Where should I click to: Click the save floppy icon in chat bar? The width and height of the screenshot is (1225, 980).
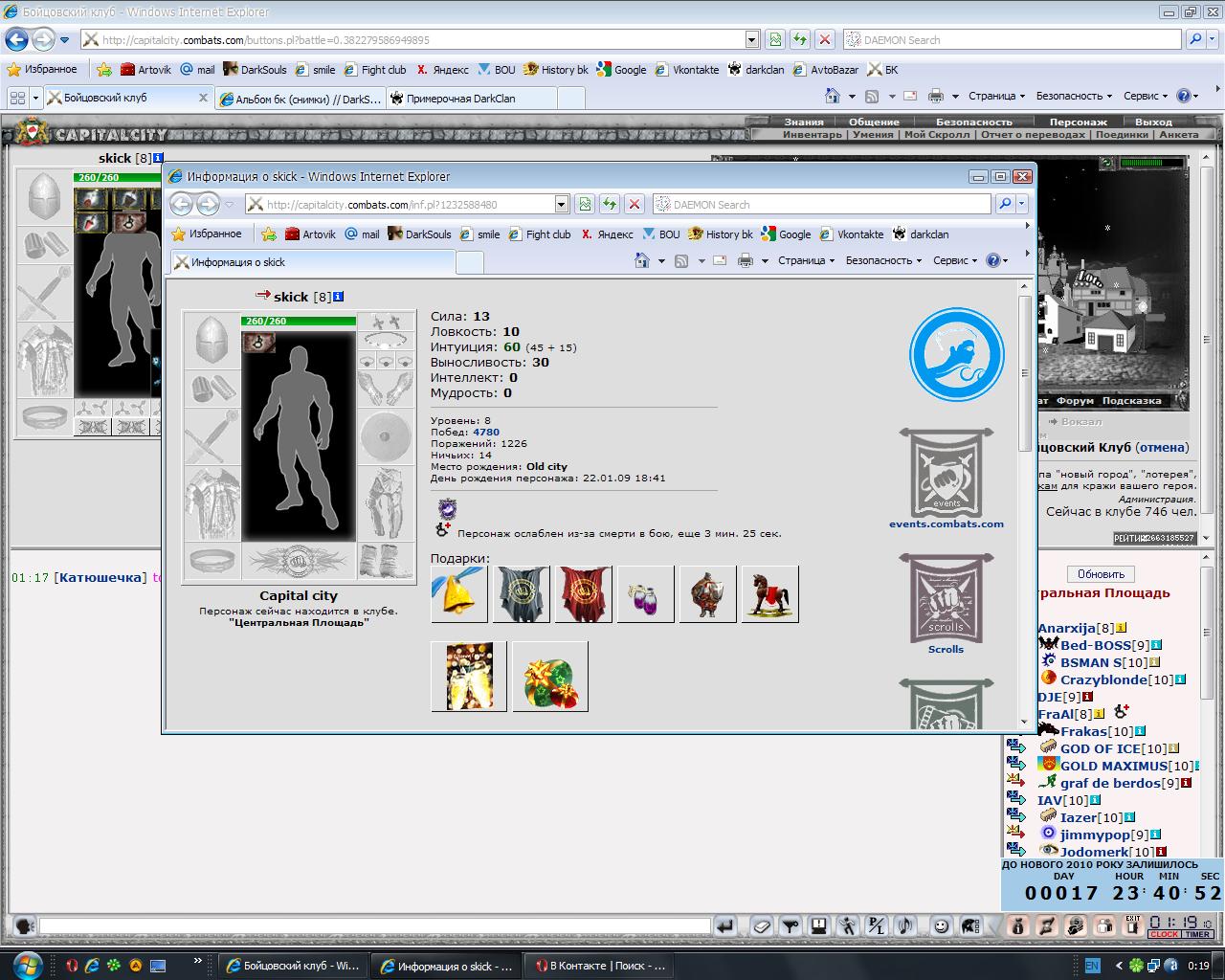pos(818,925)
